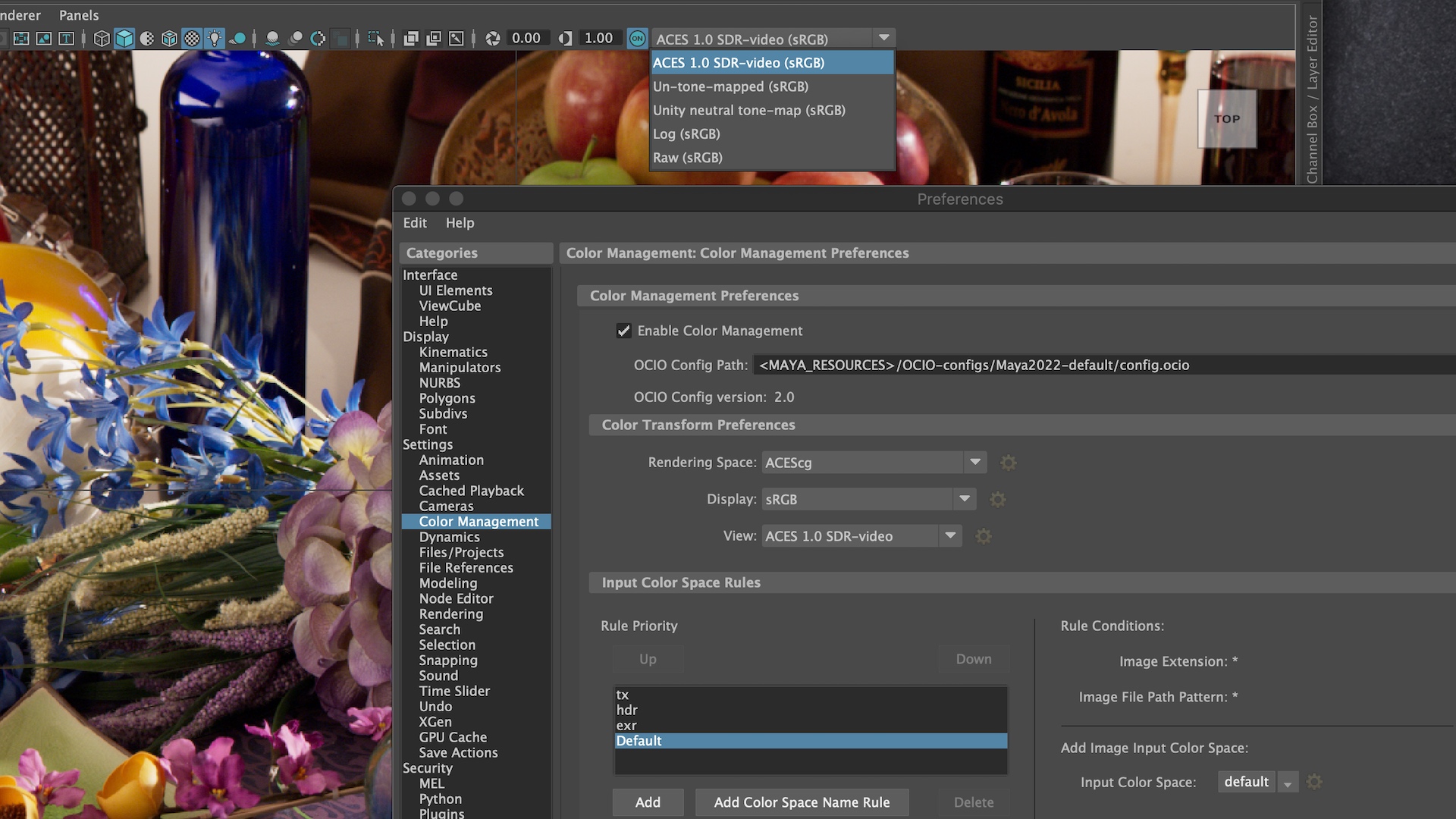
Task: Open the Rendering Space dropdown
Action: pyautogui.click(x=975, y=463)
